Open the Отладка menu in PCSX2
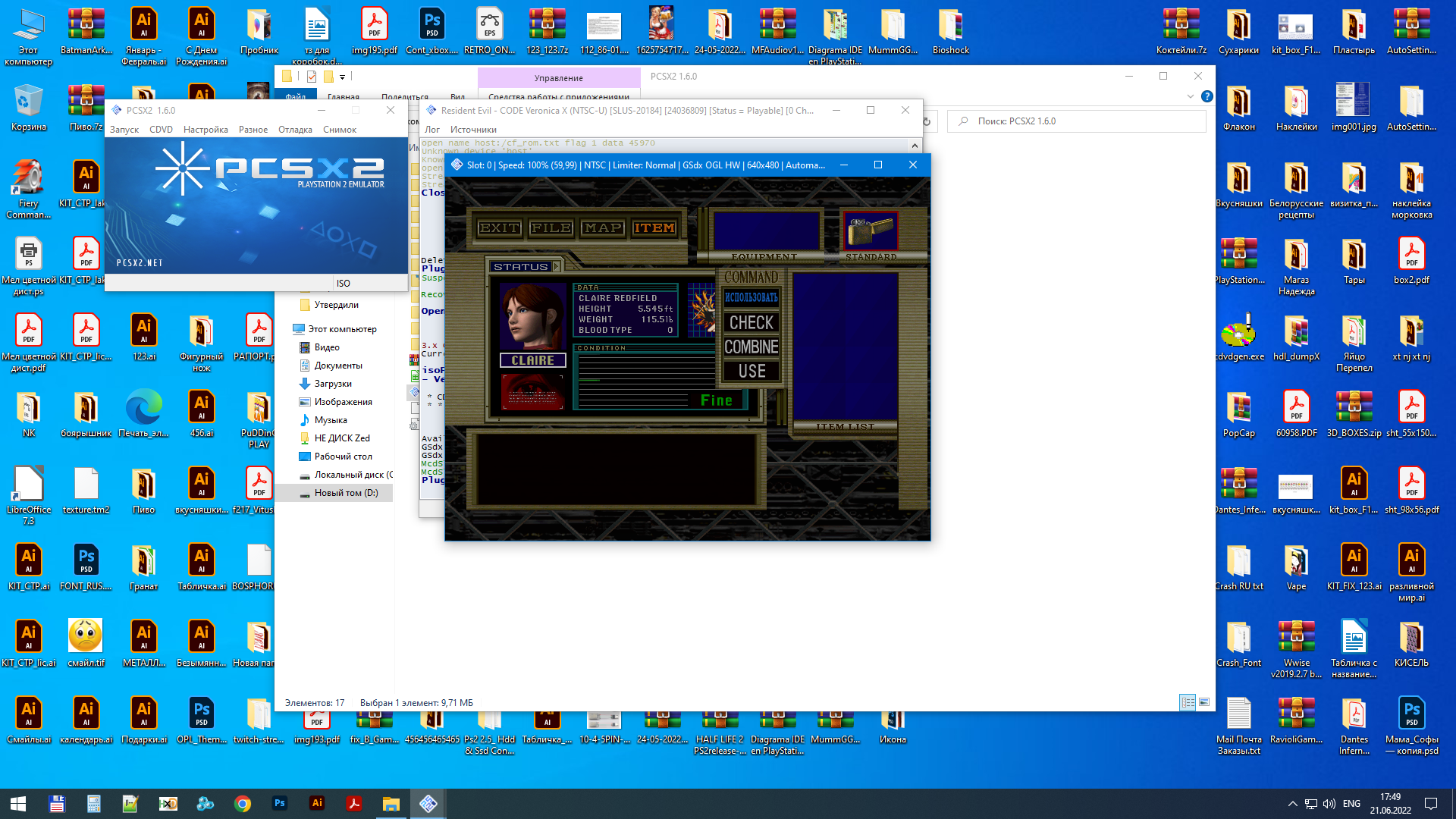This screenshot has width=1456, height=819. point(295,130)
